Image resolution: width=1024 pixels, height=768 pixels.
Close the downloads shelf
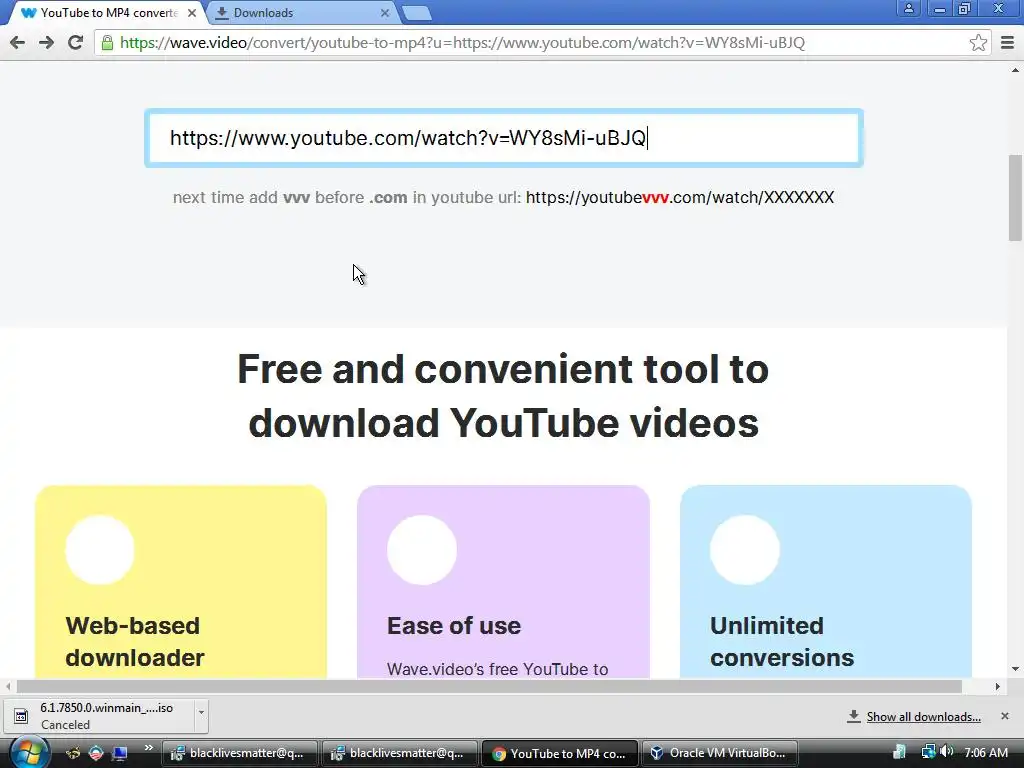pos(1004,716)
